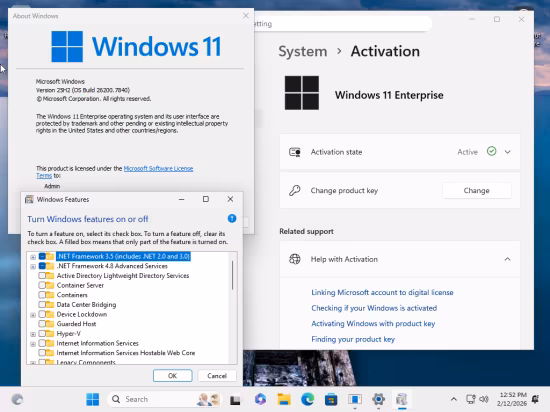Toggle .NET Framework 4.8 Advanced Services checkbox

tap(42, 266)
